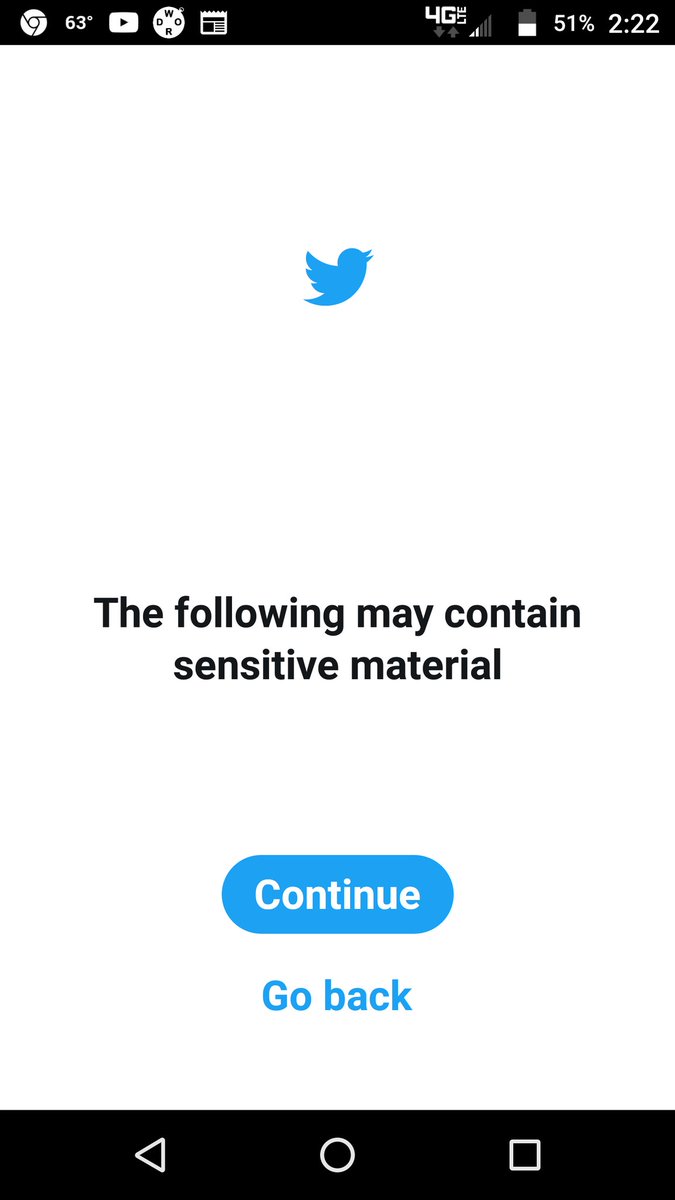Tap the 2:22 clock in status bar
Screen dimensions: 675x1200
click(634, 23)
